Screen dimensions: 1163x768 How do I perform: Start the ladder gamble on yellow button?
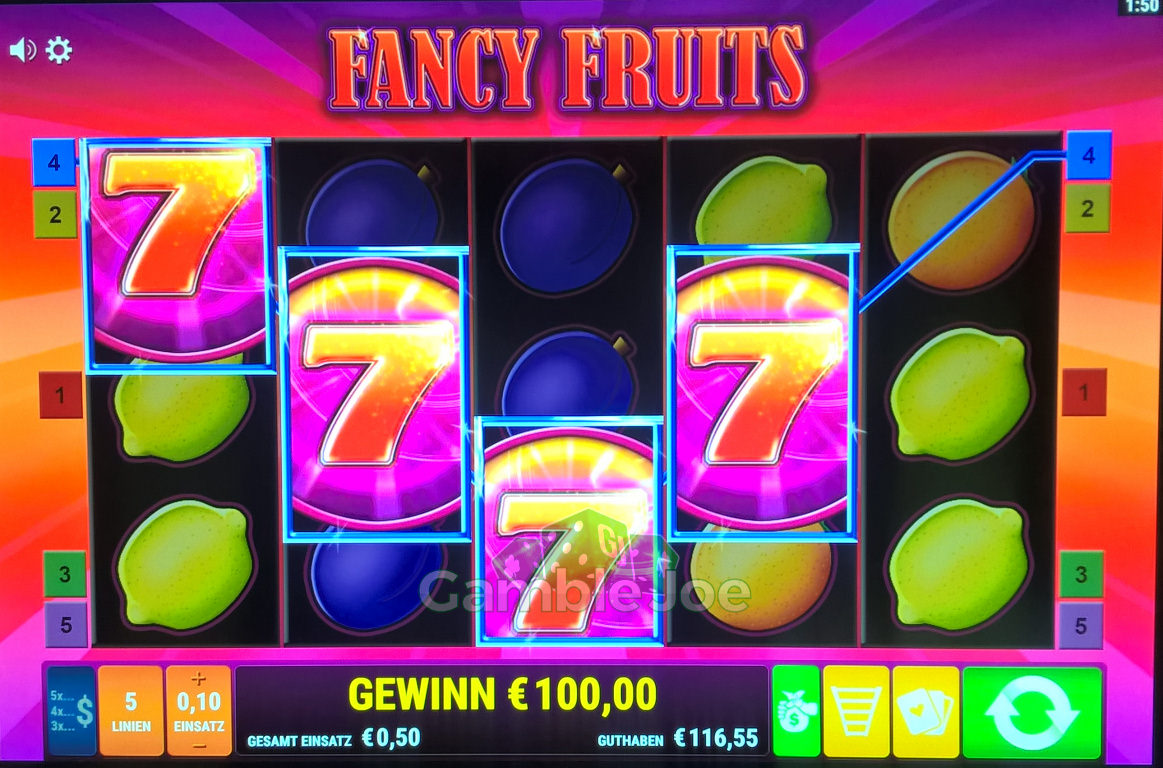pyautogui.click(x=856, y=711)
